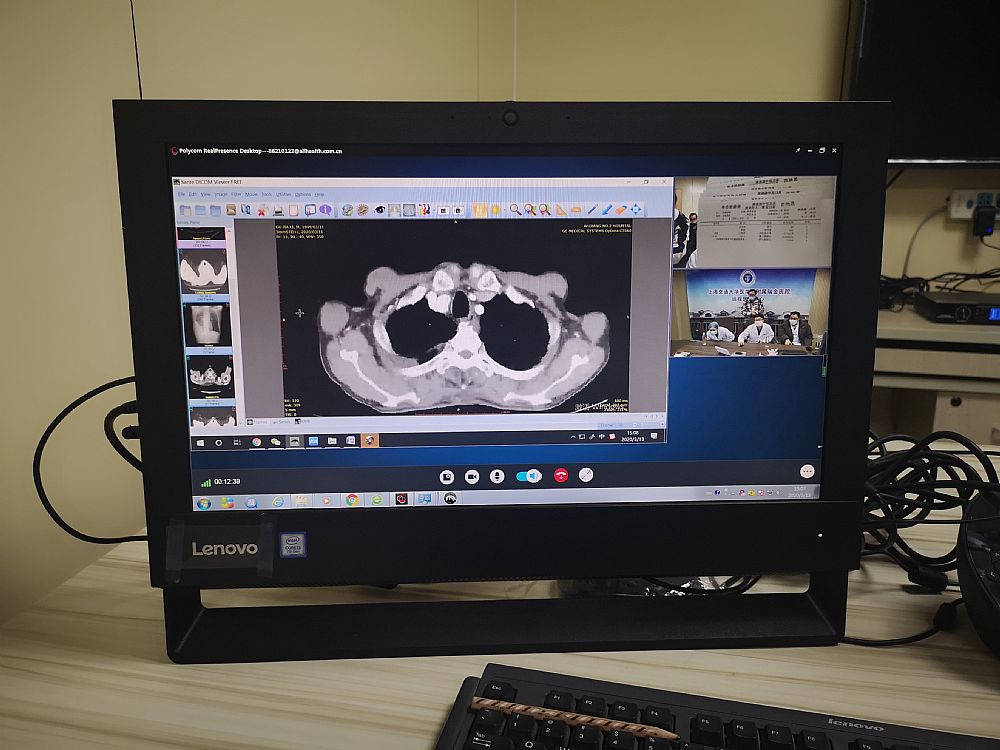Viewport: 1000px width, 750px height.
Task: Open the Options menu
Action: tap(303, 194)
